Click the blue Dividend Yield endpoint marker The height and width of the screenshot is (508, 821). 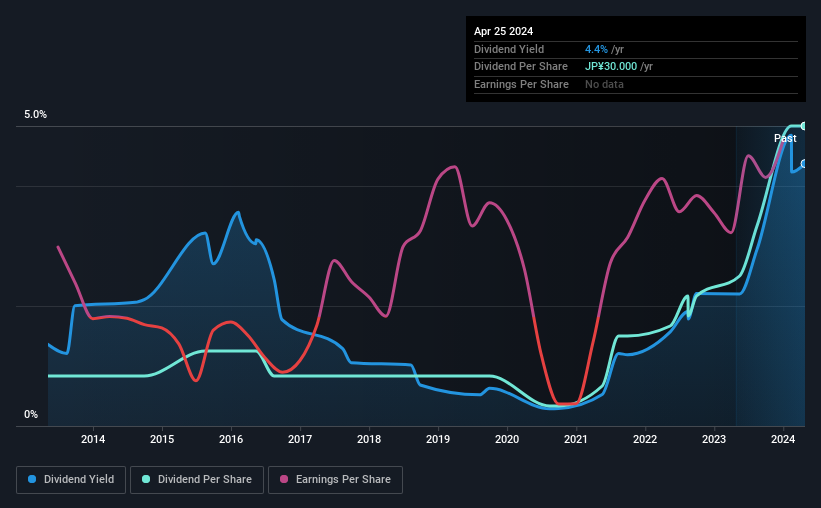pos(804,164)
